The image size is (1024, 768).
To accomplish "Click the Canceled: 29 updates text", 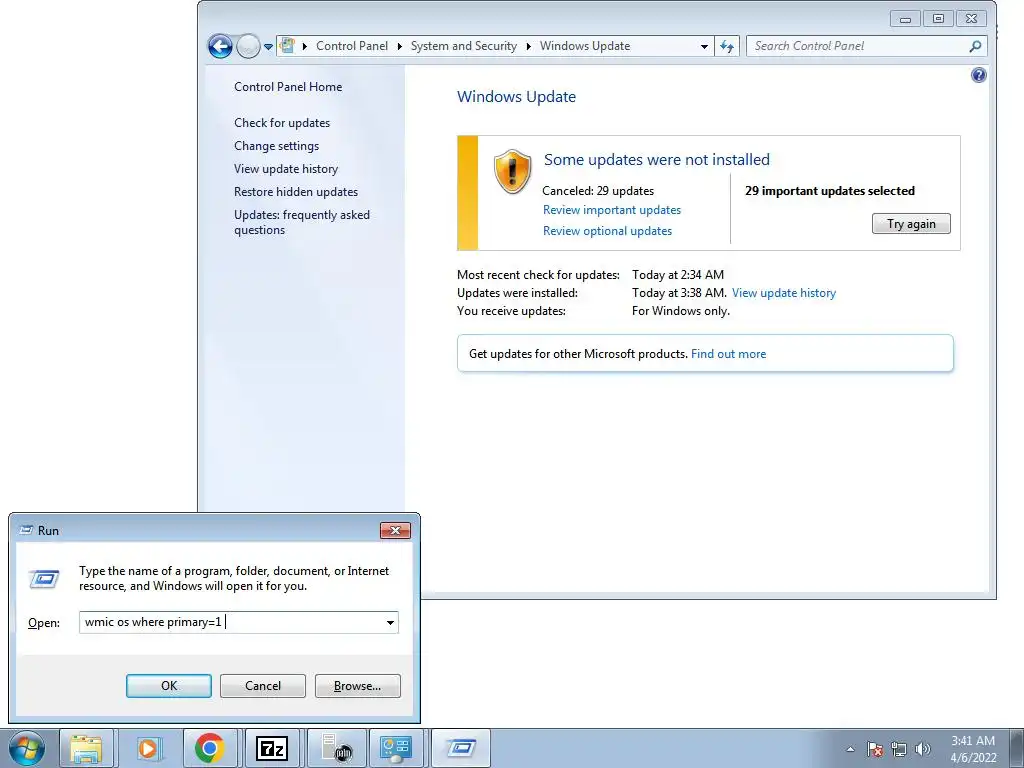I will 598,191.
